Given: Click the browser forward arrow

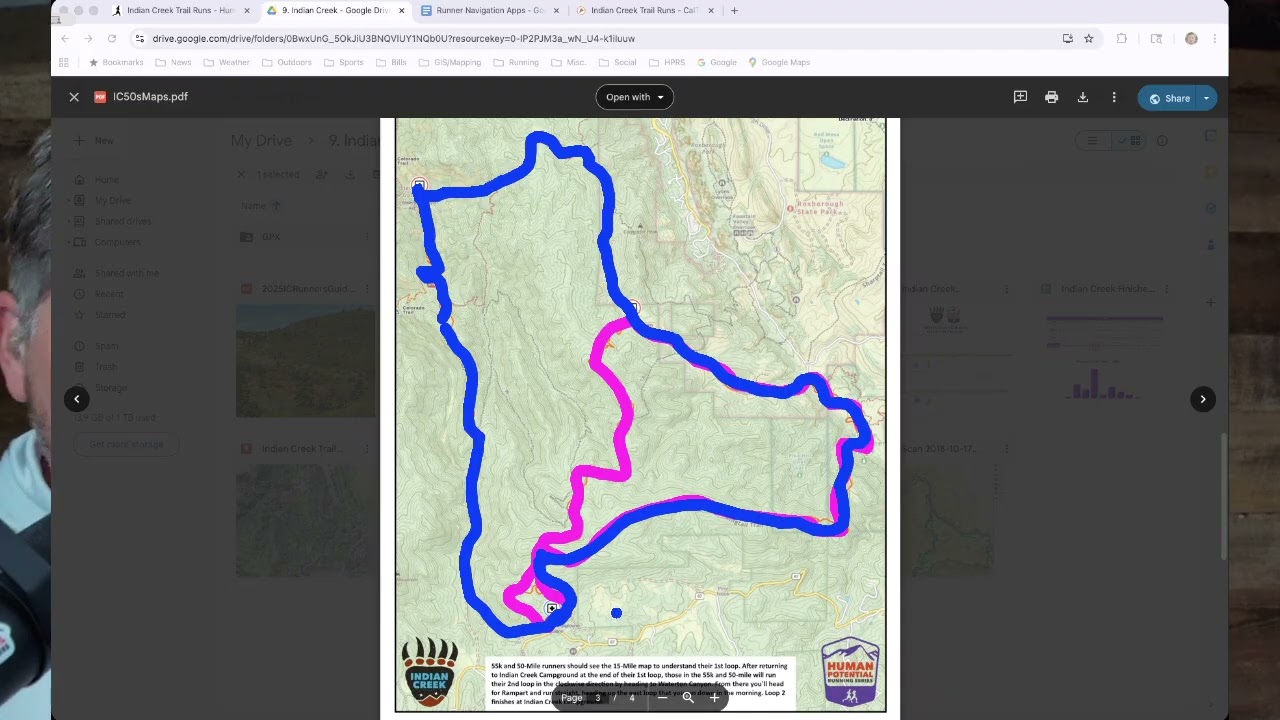Looking at the screenshot, I should tap(88, 38).
